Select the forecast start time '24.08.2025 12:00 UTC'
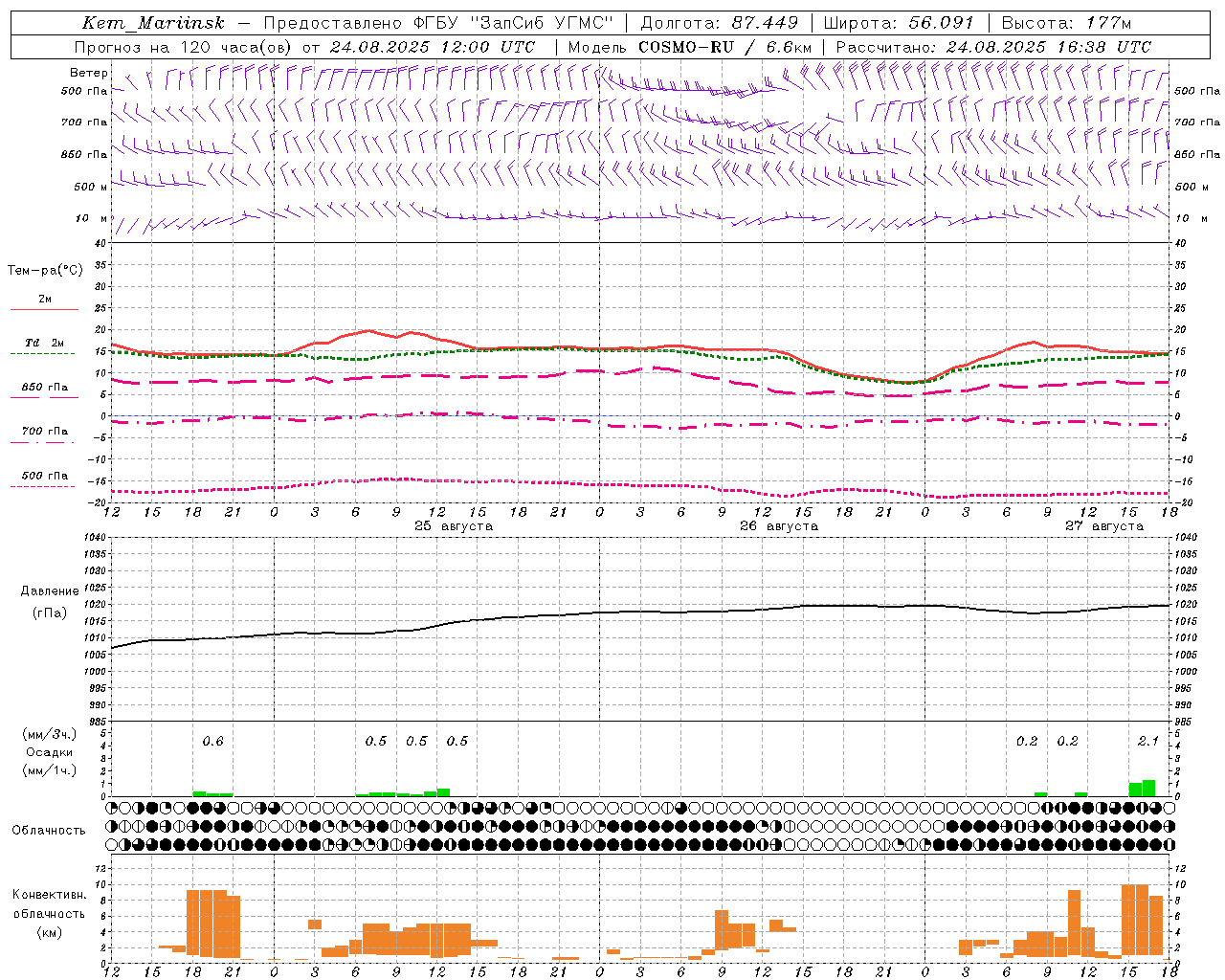Screen dimensions: 1225x980 (433, 47)
